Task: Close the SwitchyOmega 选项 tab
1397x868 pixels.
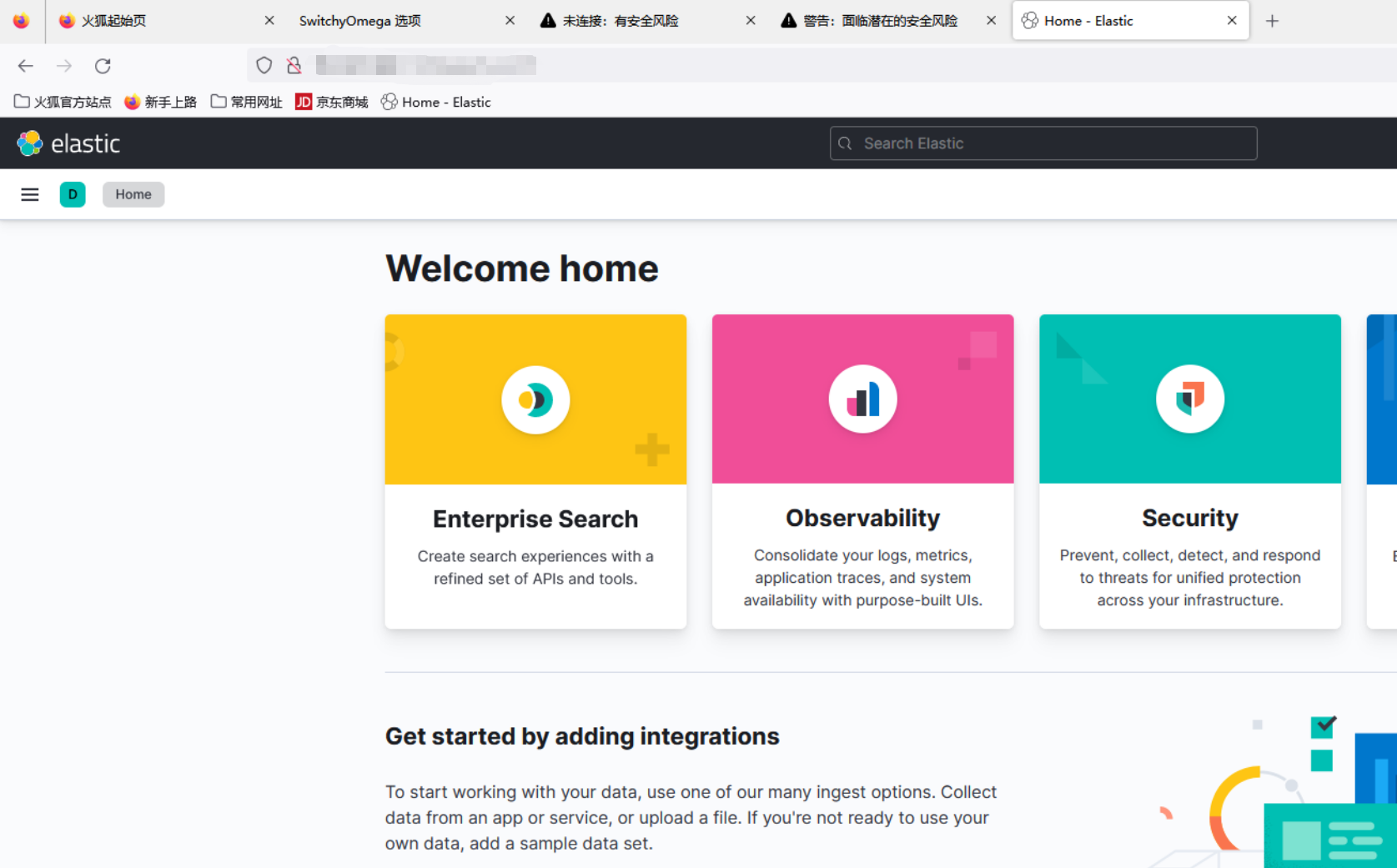Action: (510, 21)
